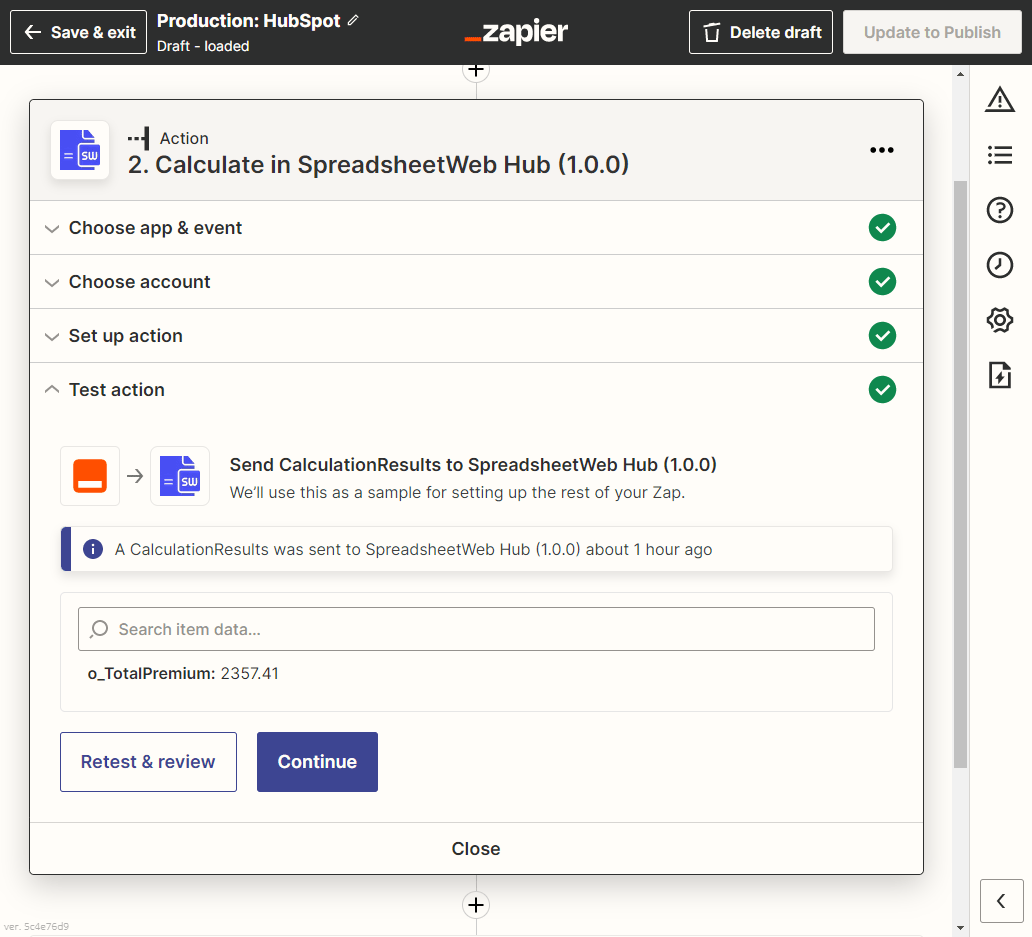The width and height of the screenshot is (1032, 937).
Task: Add step with top plus button
Action: click(x=476, y=70)
